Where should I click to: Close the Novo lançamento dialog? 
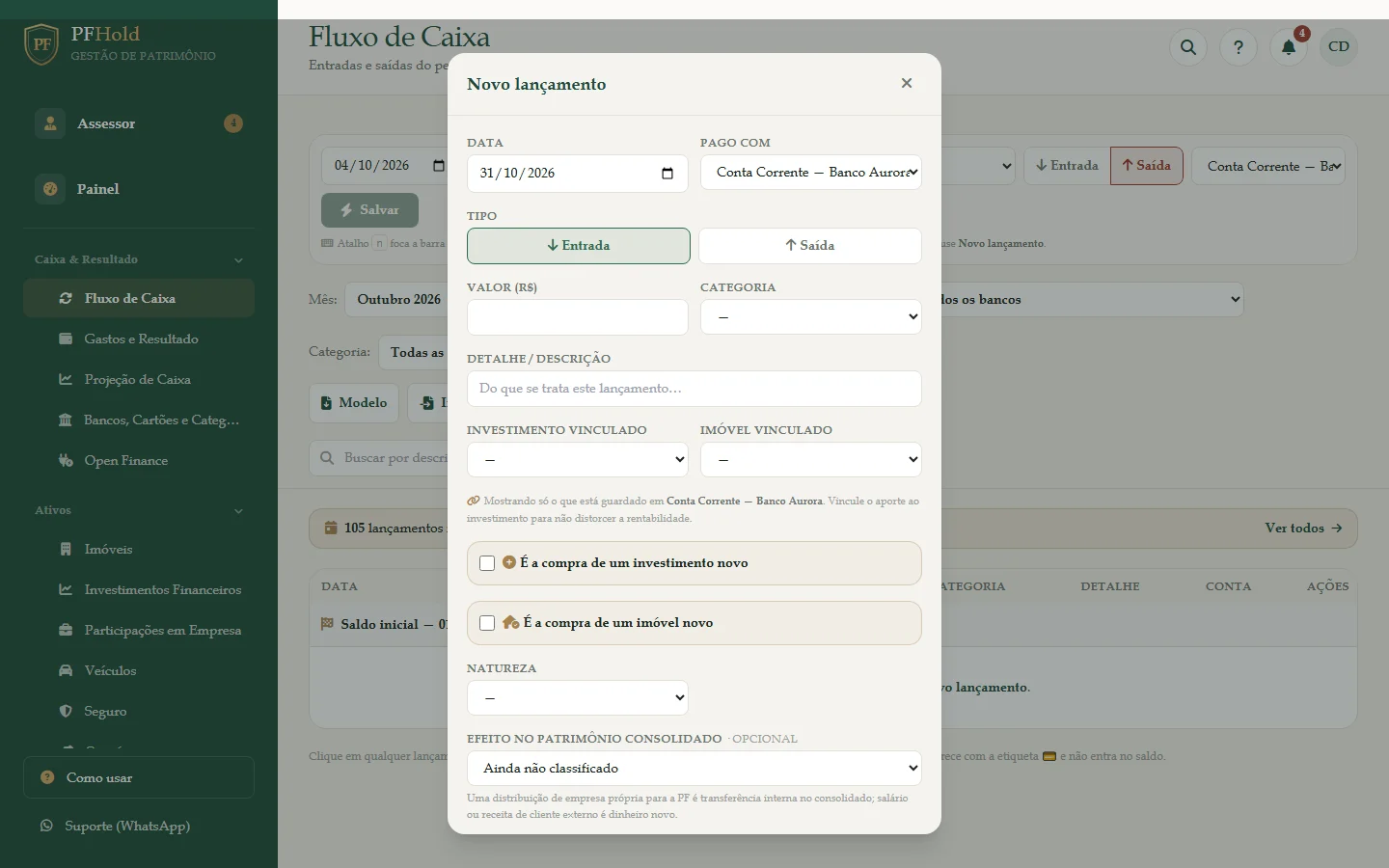click(907, 83)
